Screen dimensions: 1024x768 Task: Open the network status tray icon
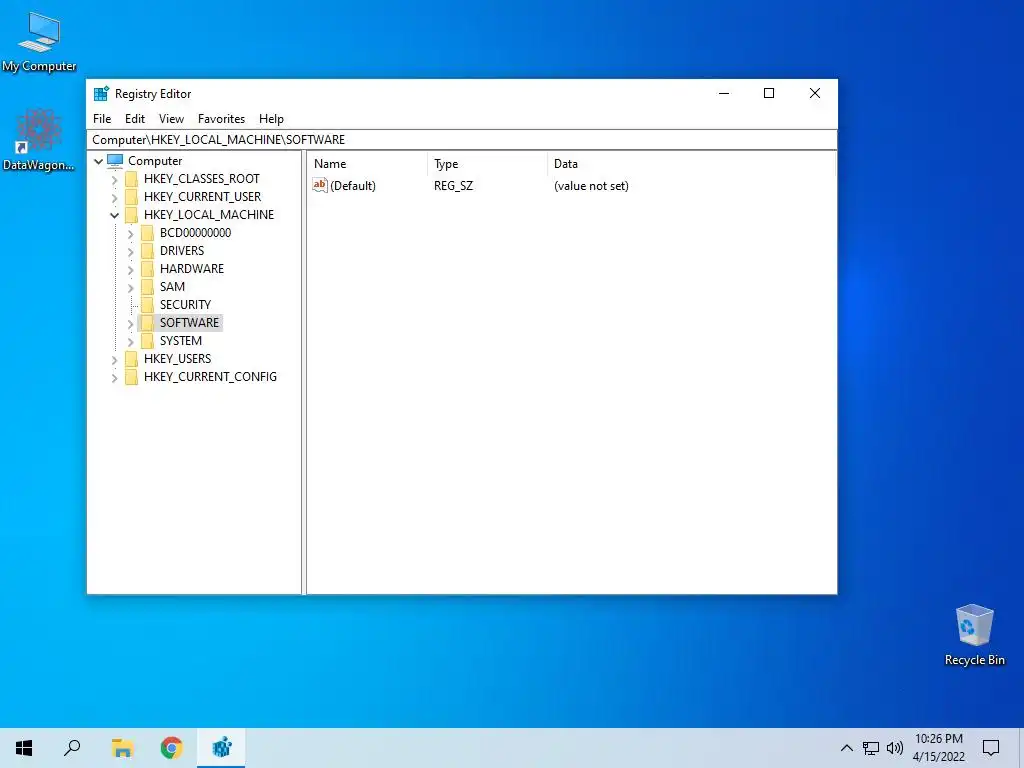(x=870, y=748)
